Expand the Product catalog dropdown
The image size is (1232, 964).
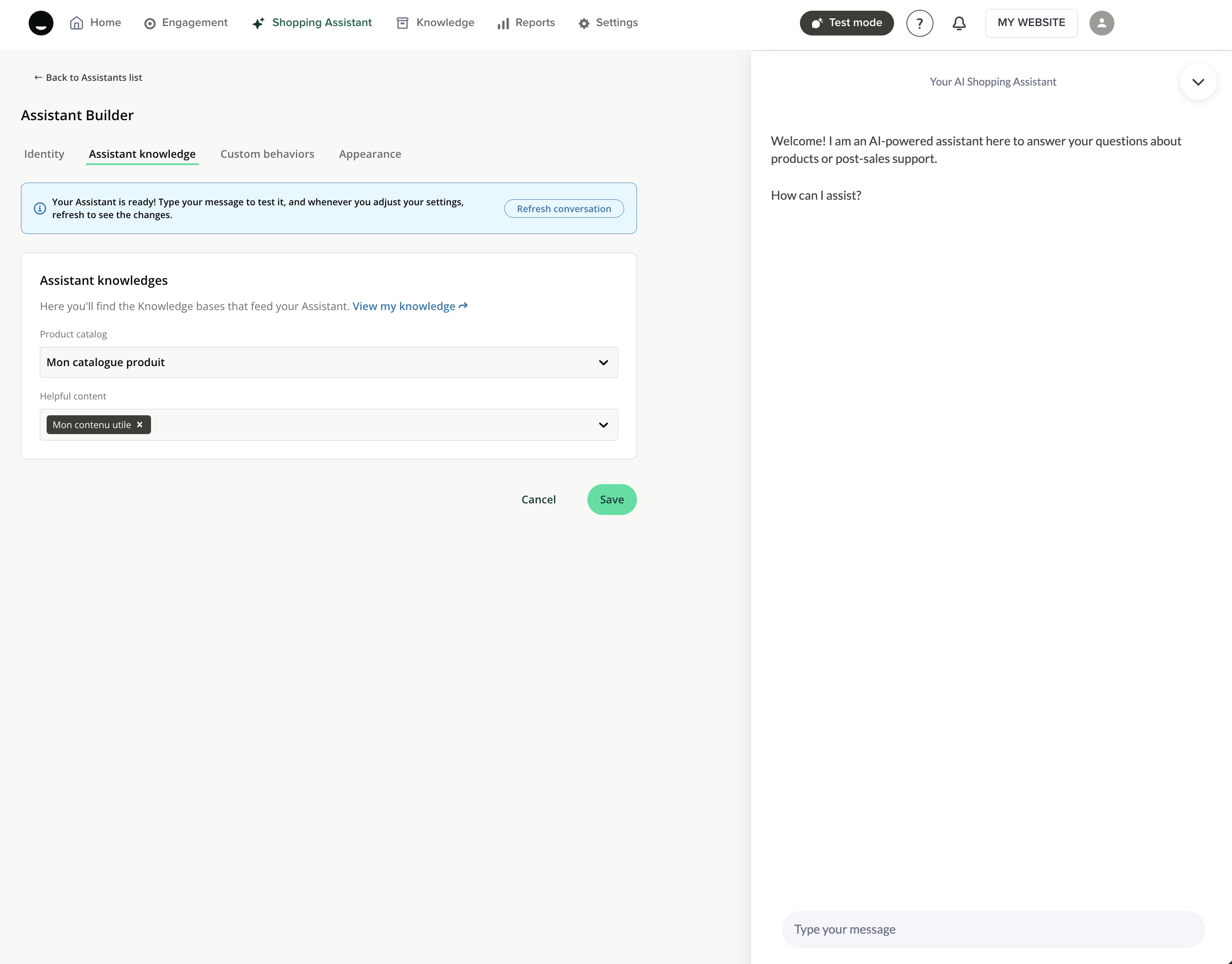329,362
